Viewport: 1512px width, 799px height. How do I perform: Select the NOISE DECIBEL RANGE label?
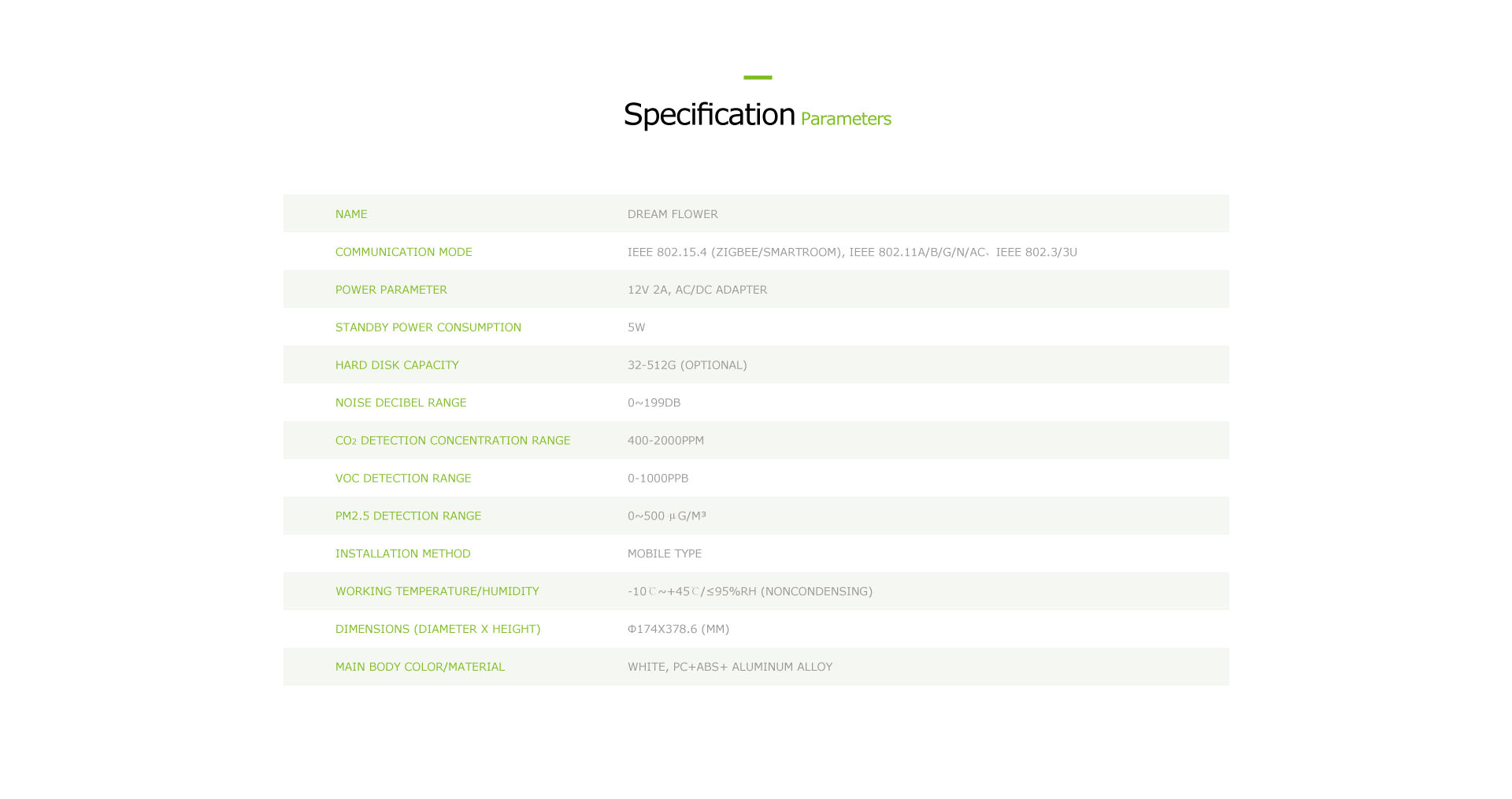pos(401,403)
